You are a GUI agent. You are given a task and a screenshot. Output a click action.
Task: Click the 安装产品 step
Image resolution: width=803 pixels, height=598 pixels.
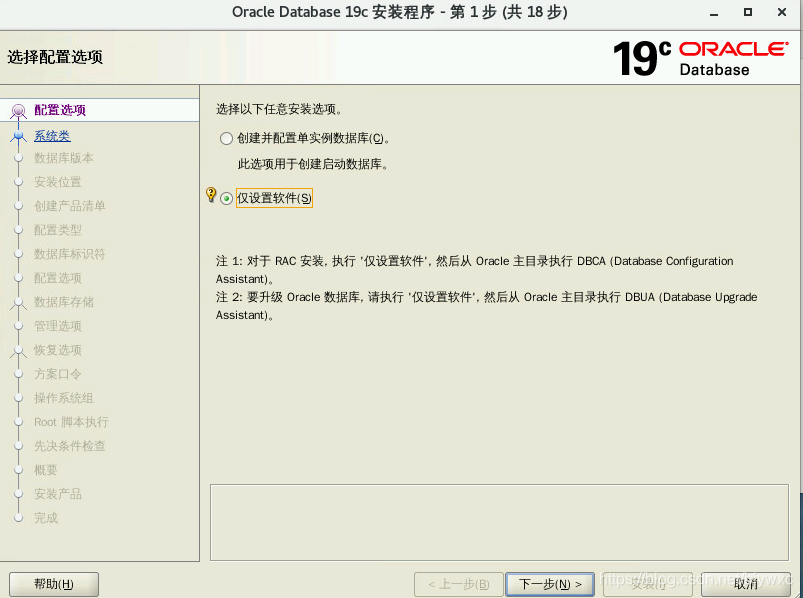tap(58, 494)
